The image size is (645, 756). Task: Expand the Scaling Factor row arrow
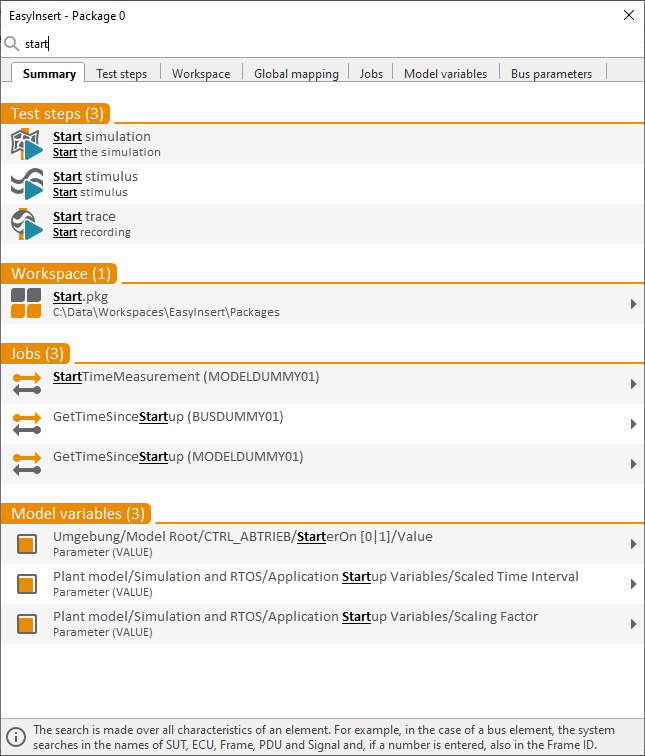coord(633,624)
